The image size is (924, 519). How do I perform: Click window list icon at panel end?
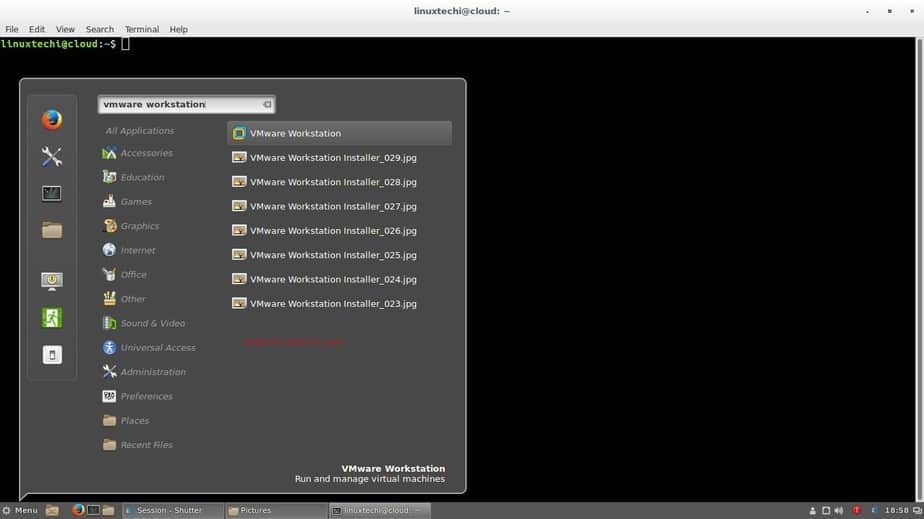click(x=917, y=511)
